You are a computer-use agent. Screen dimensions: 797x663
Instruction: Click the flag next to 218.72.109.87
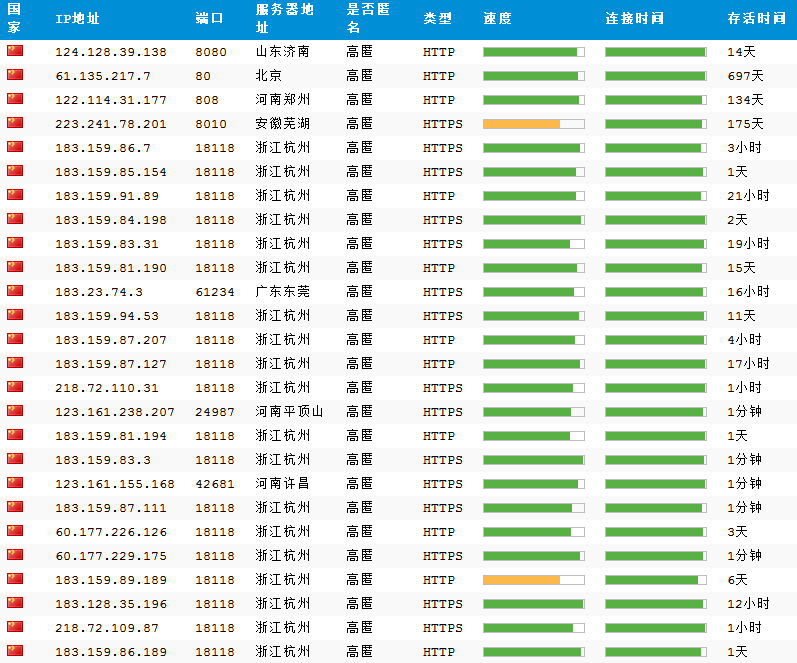[x=15, y=627]
